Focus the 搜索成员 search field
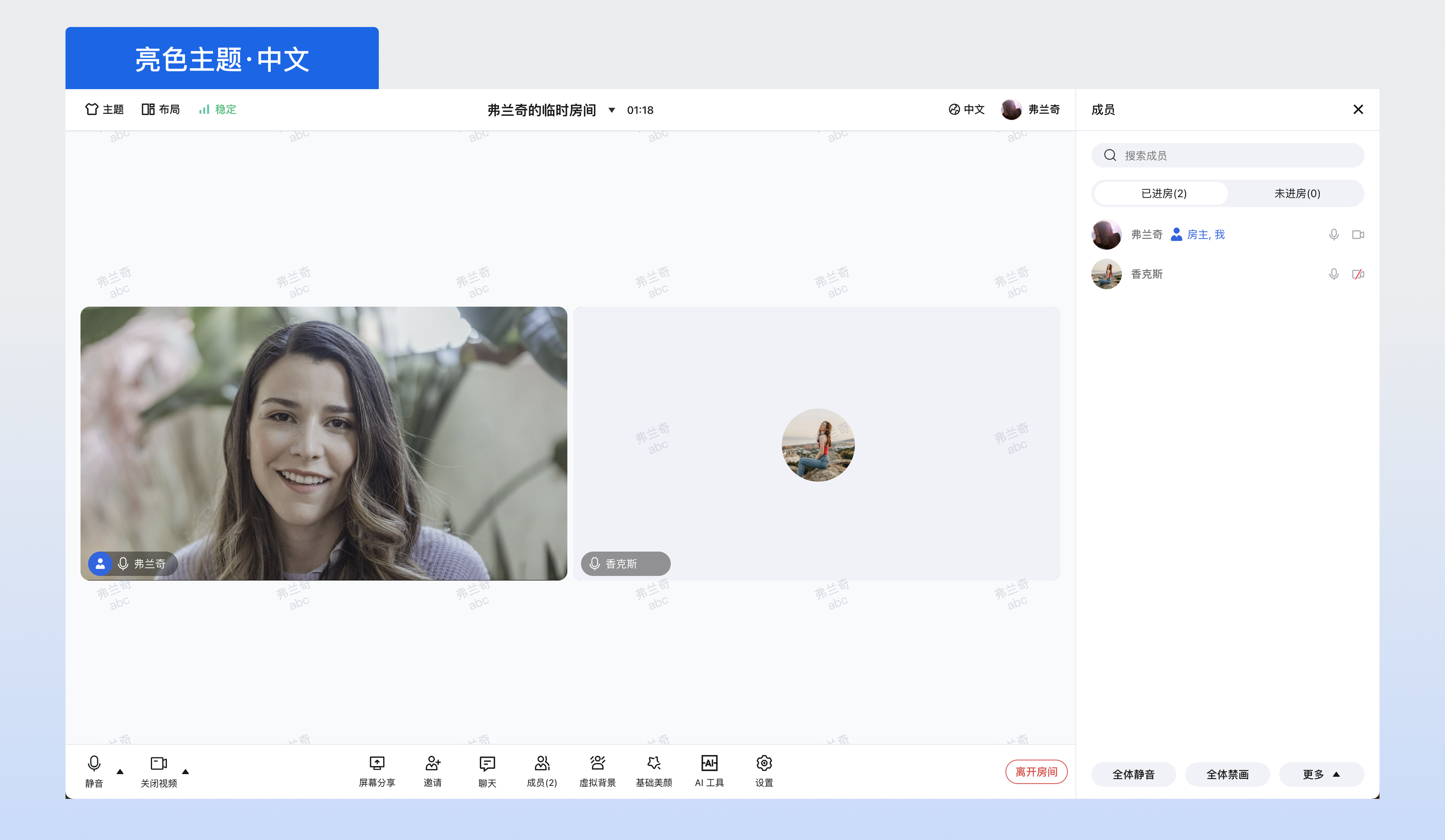 (1227, 155)
